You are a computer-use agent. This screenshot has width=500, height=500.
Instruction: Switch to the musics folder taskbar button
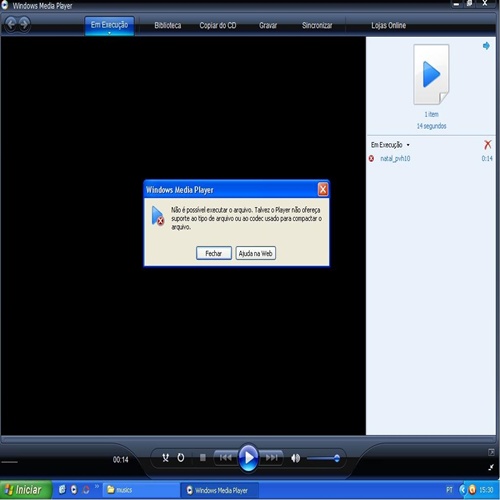pyautogui.click(x=141, y=490)
